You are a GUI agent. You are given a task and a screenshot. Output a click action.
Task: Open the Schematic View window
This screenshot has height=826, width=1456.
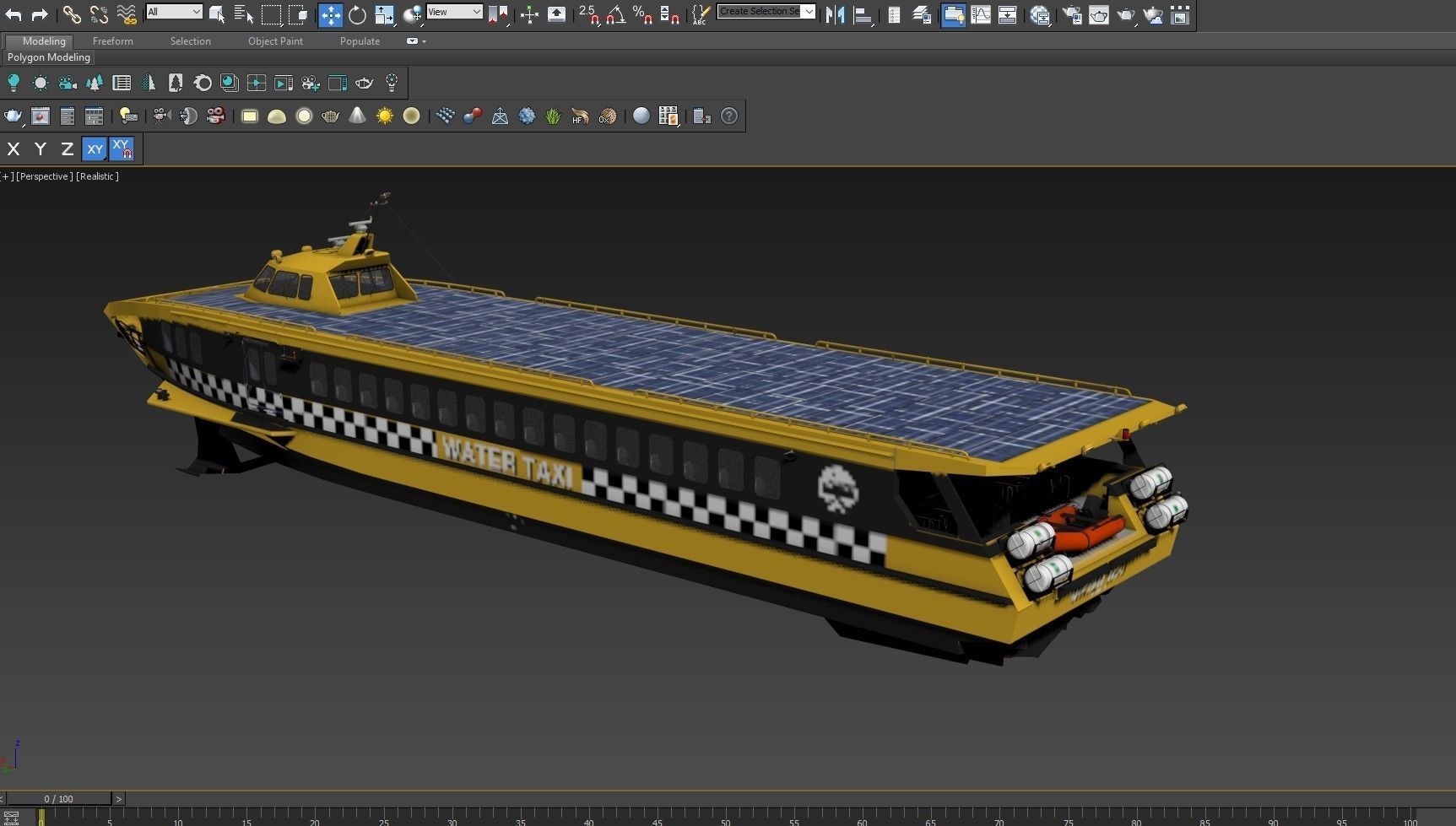[x=1008, y=14]
